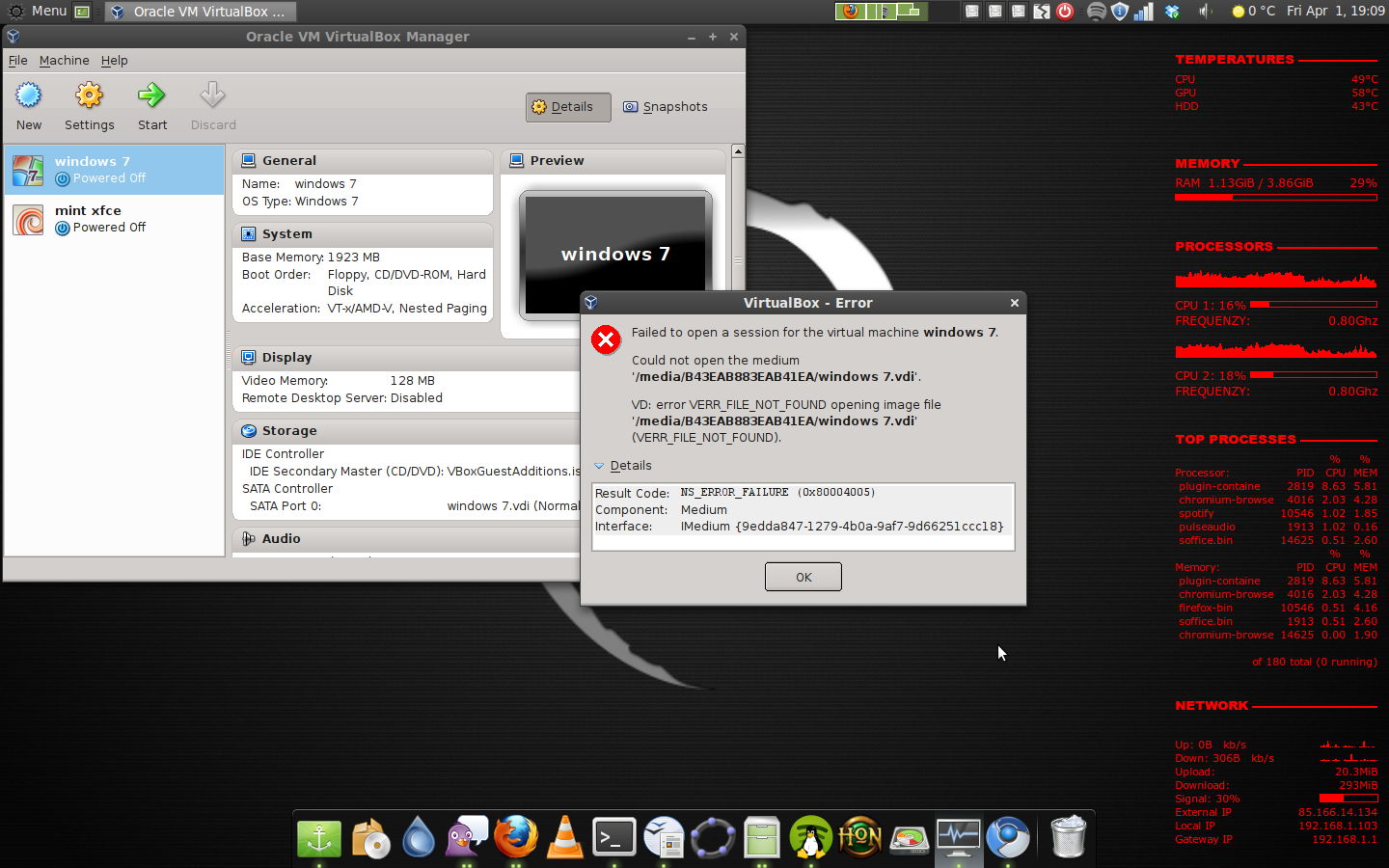This screenshot has height=868, width=1389.
Task: Open the Machine menu
Action: tap(64, 60)
